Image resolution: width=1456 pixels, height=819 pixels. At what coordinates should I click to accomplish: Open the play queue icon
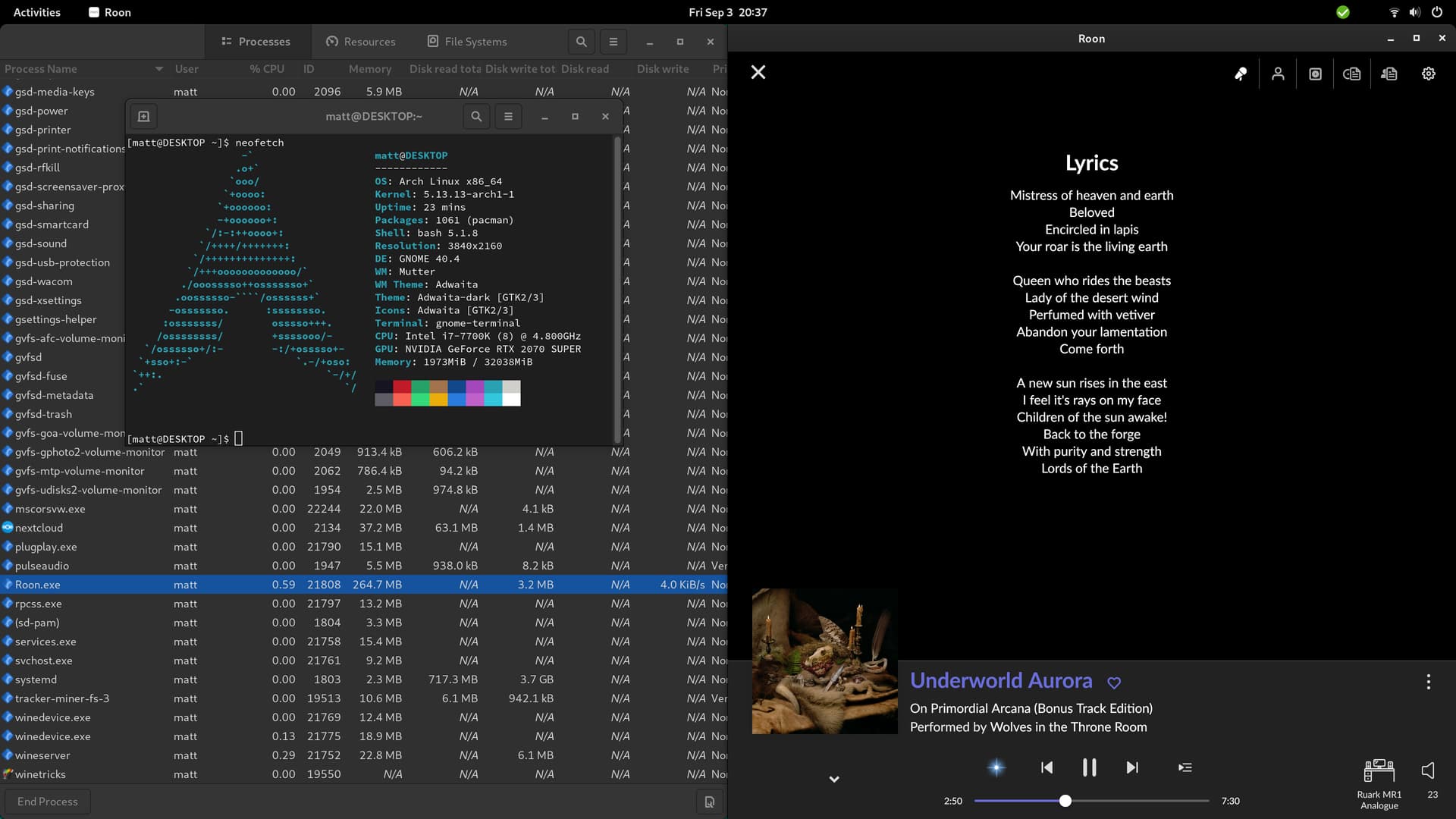[x=1185, y=767]
